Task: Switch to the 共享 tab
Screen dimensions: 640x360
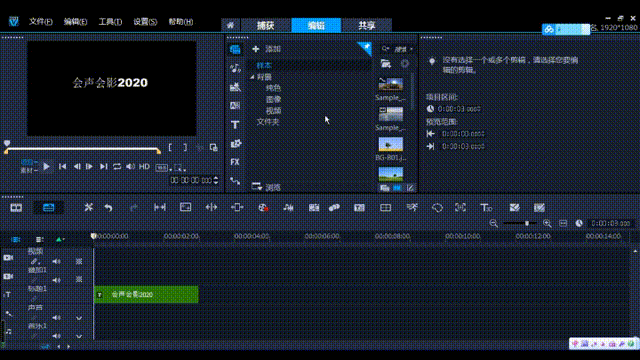Action: tap(367, 25)
